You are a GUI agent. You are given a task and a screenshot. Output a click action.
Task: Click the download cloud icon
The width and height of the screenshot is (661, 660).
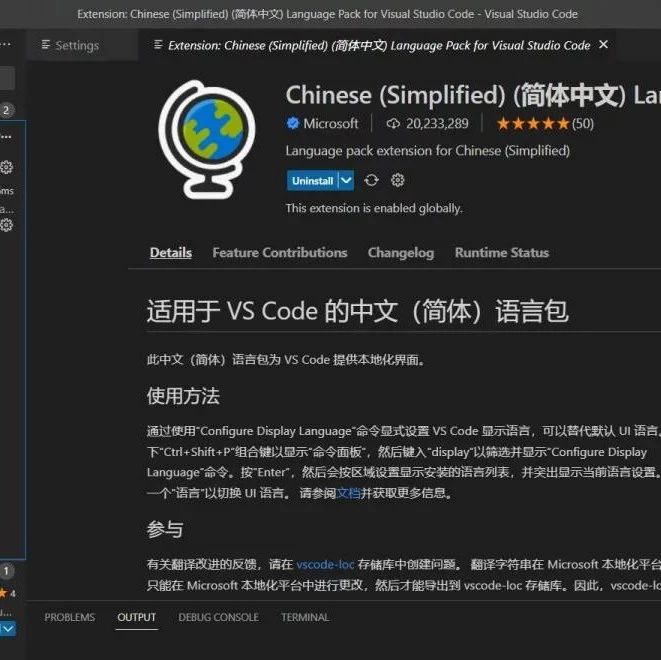coord(393,123)
